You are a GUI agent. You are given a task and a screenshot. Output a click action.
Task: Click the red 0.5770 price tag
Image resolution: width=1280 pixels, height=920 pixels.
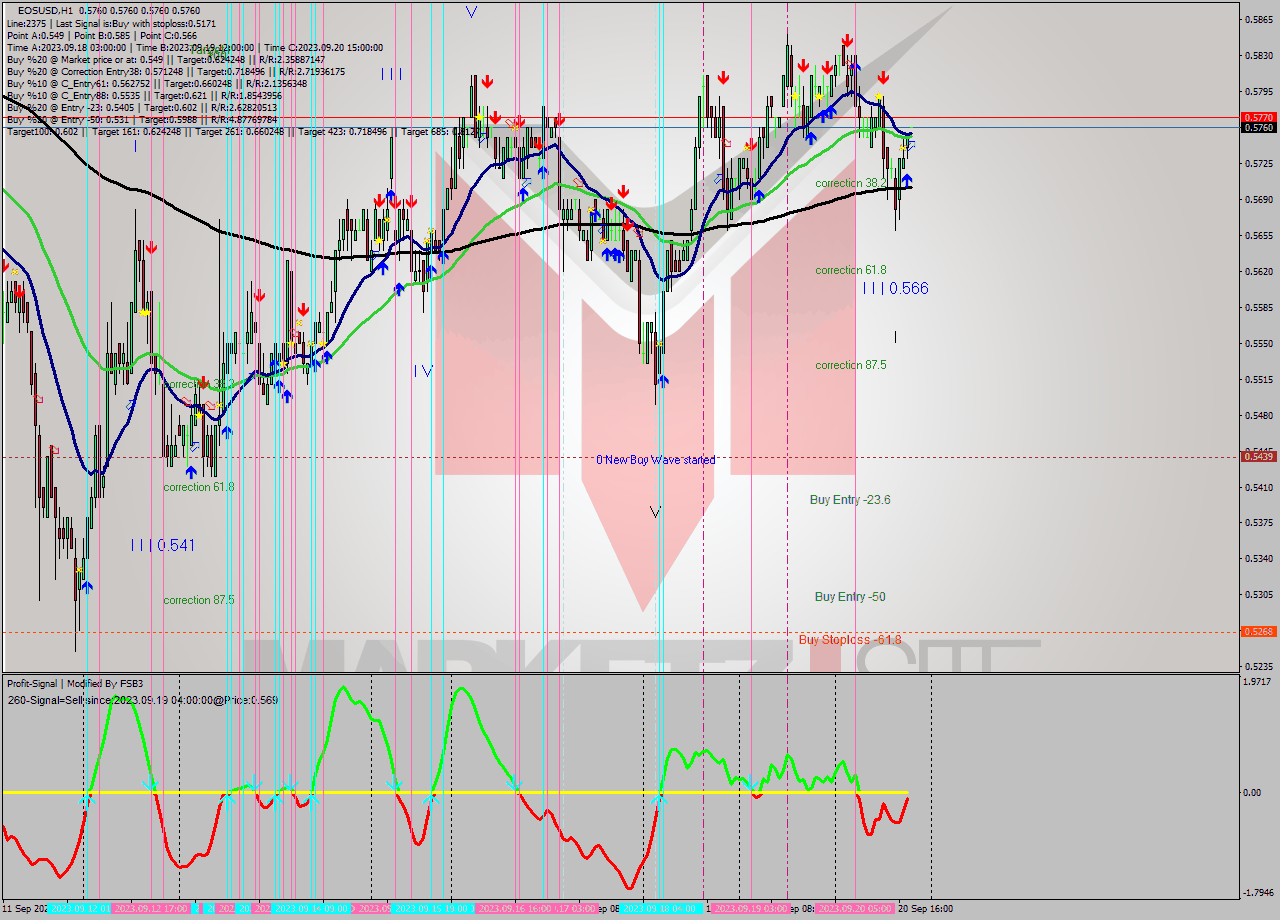point(1258,117)
